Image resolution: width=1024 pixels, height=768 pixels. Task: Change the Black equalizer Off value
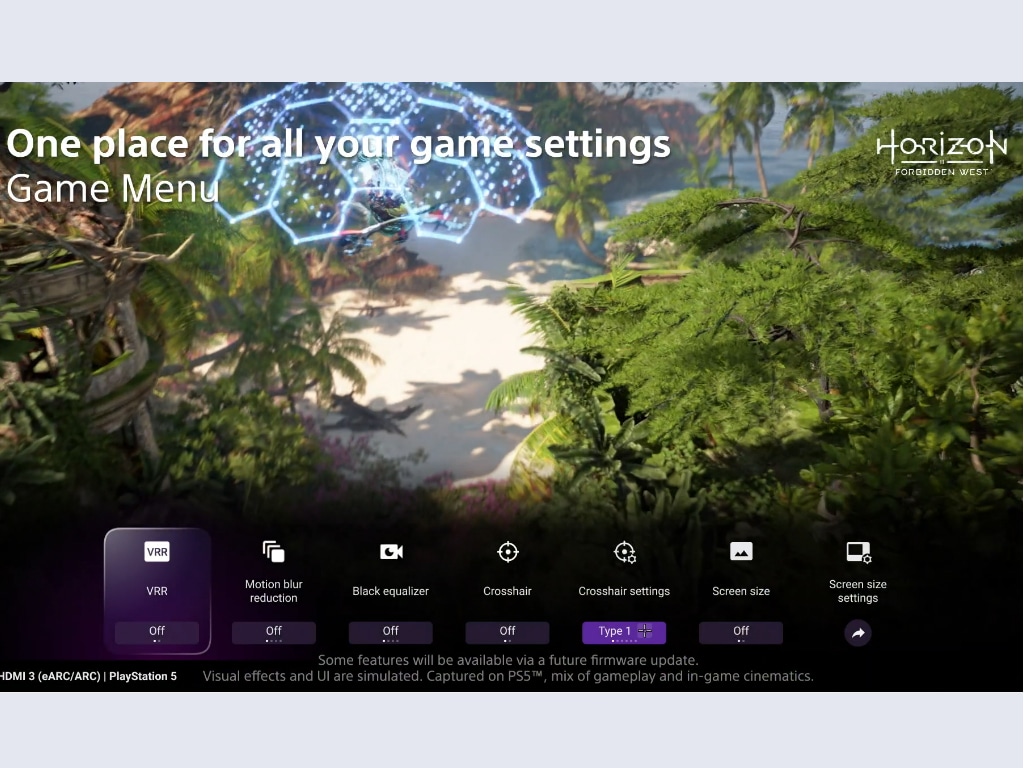(391, 632)
